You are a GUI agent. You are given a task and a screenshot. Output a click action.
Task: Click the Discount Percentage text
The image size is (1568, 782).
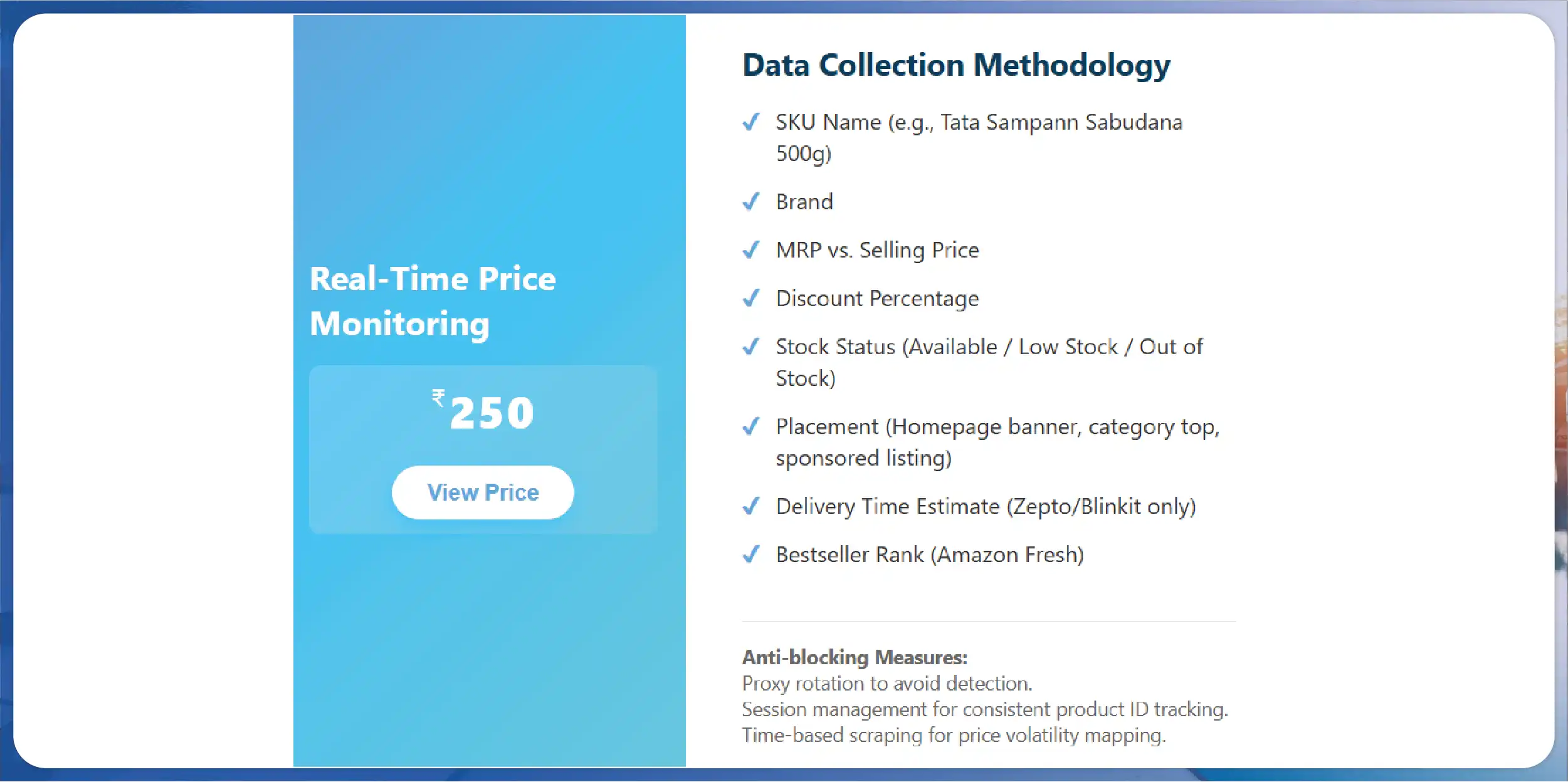(x=877, y=298)
